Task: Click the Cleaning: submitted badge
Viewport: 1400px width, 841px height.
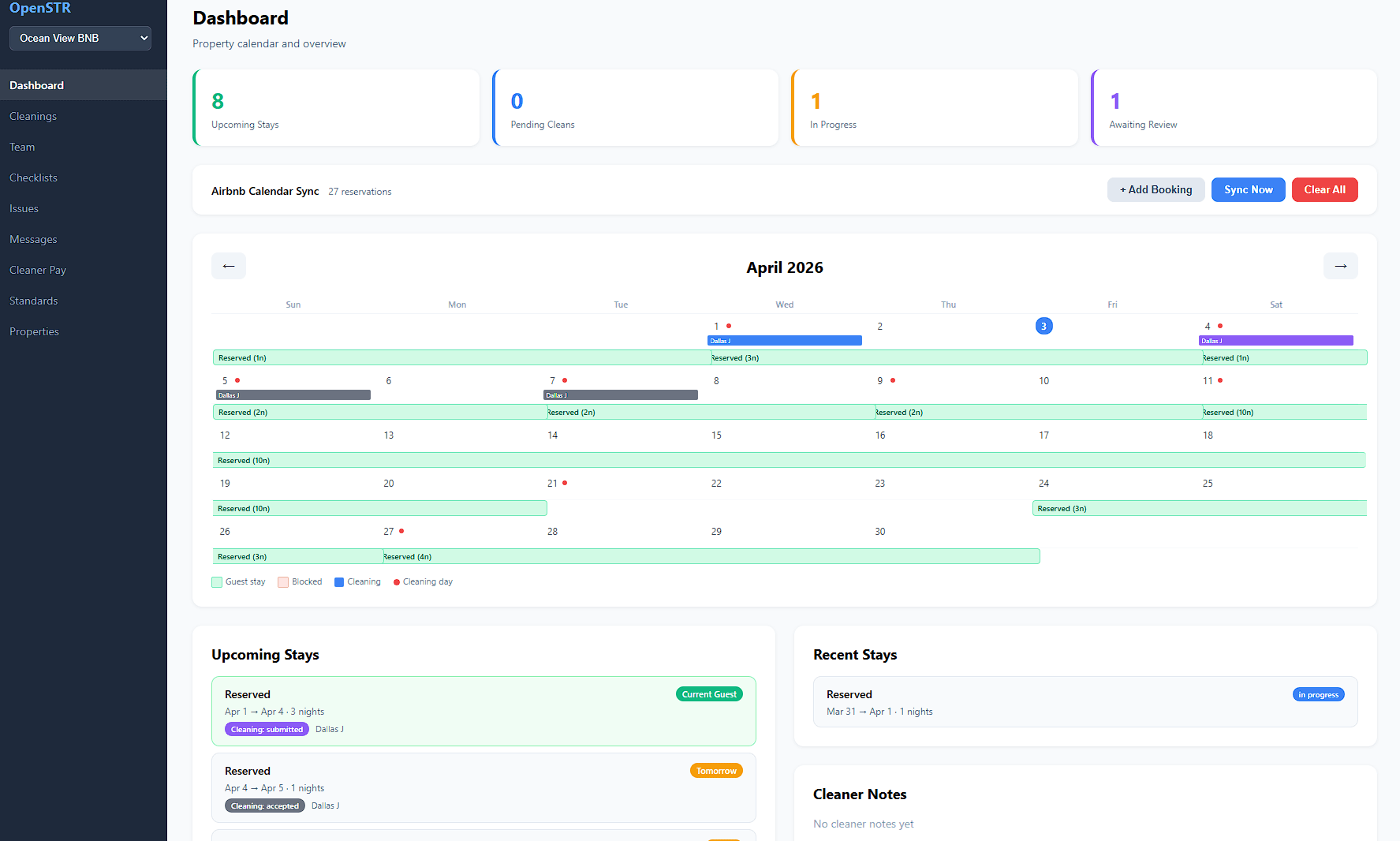Action: click(x=267, y=729)
